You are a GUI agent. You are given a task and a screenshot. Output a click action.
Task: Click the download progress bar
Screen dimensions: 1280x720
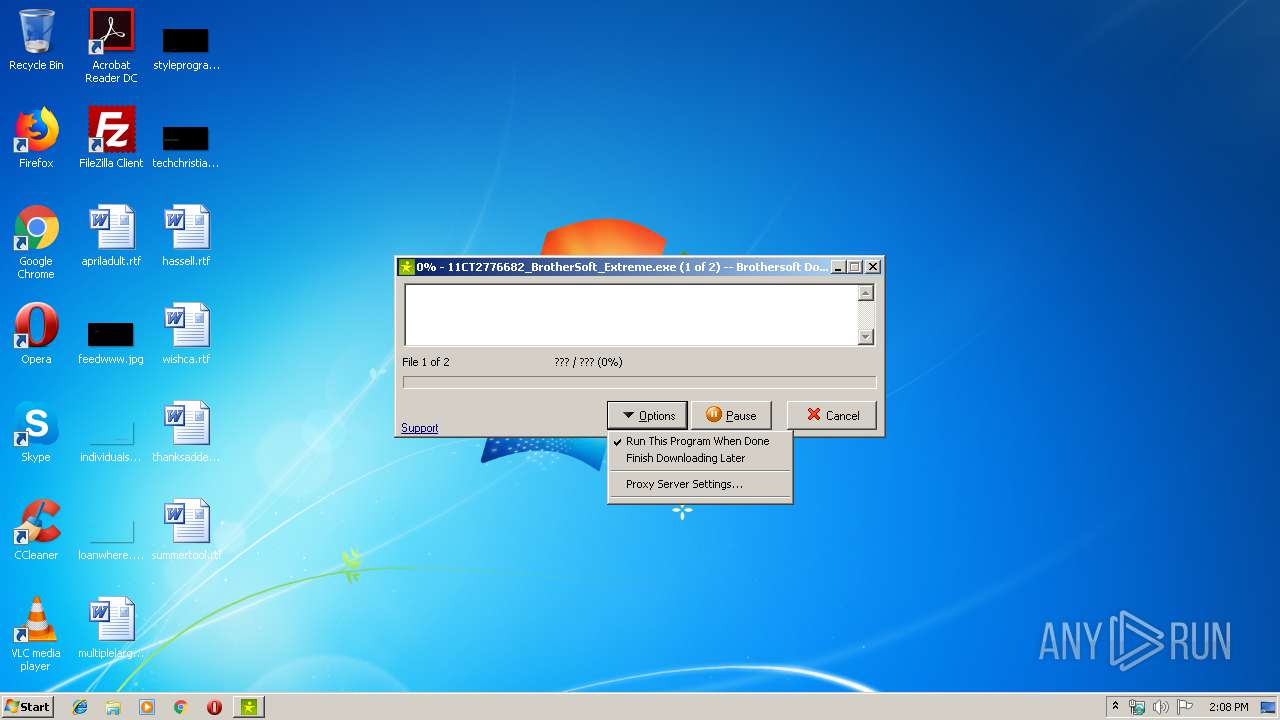(x=639, y=382)
